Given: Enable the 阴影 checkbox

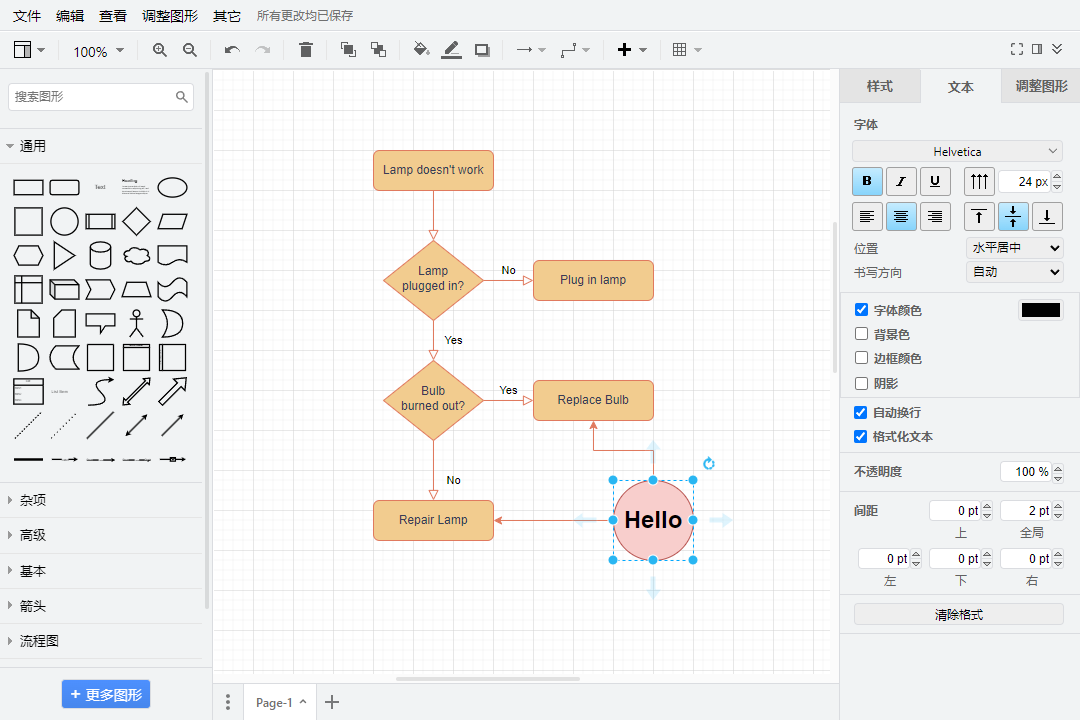Looking at the screenshot, I should (x=861, y=383).
